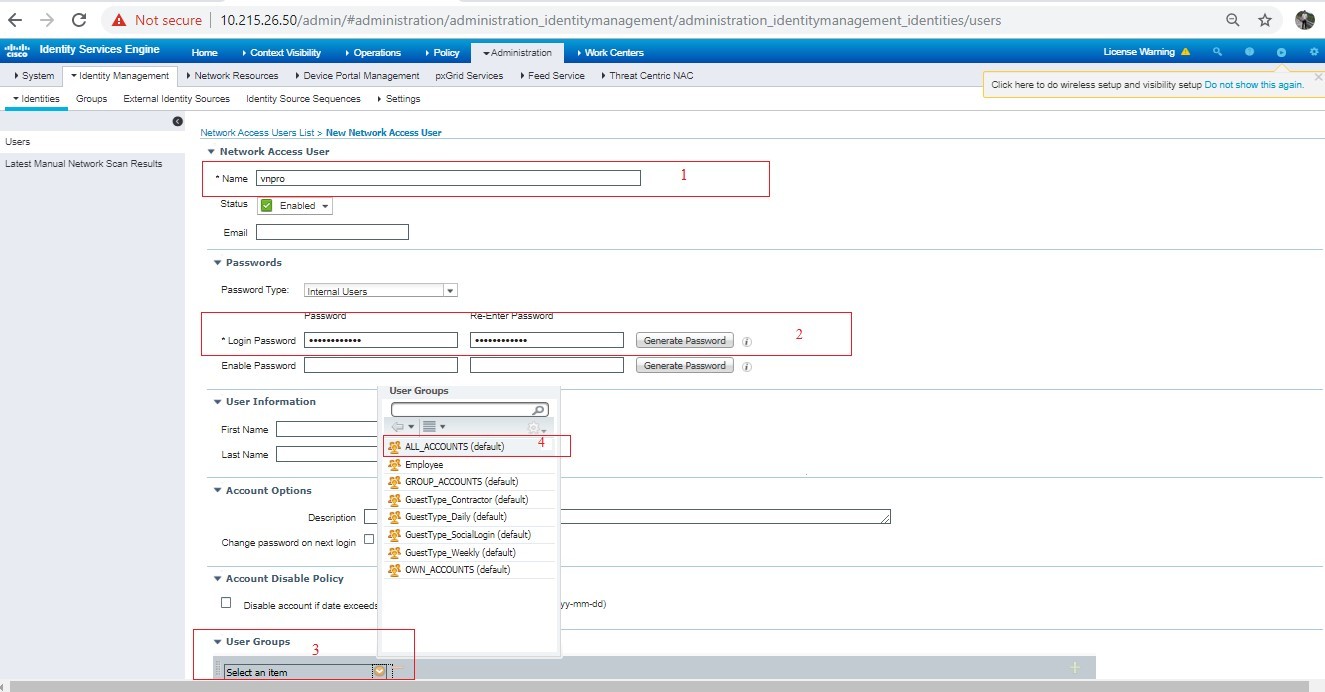The width and height of the screenshot is (1325, 692).
Task: Open the ISE search magnifier icon
Action: 1217,52
